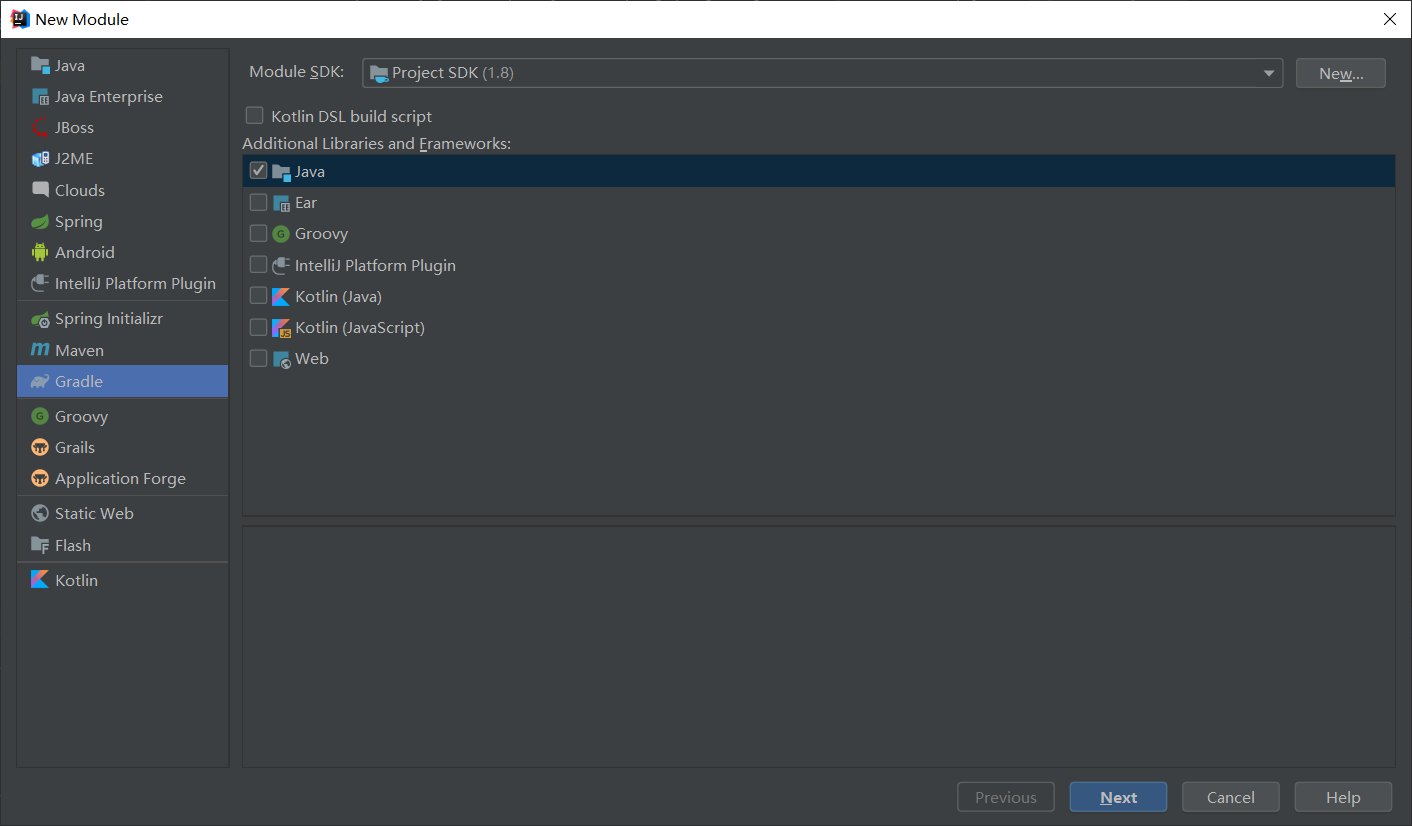Open the Module SDK dropdown arrow

point(1269,73)
